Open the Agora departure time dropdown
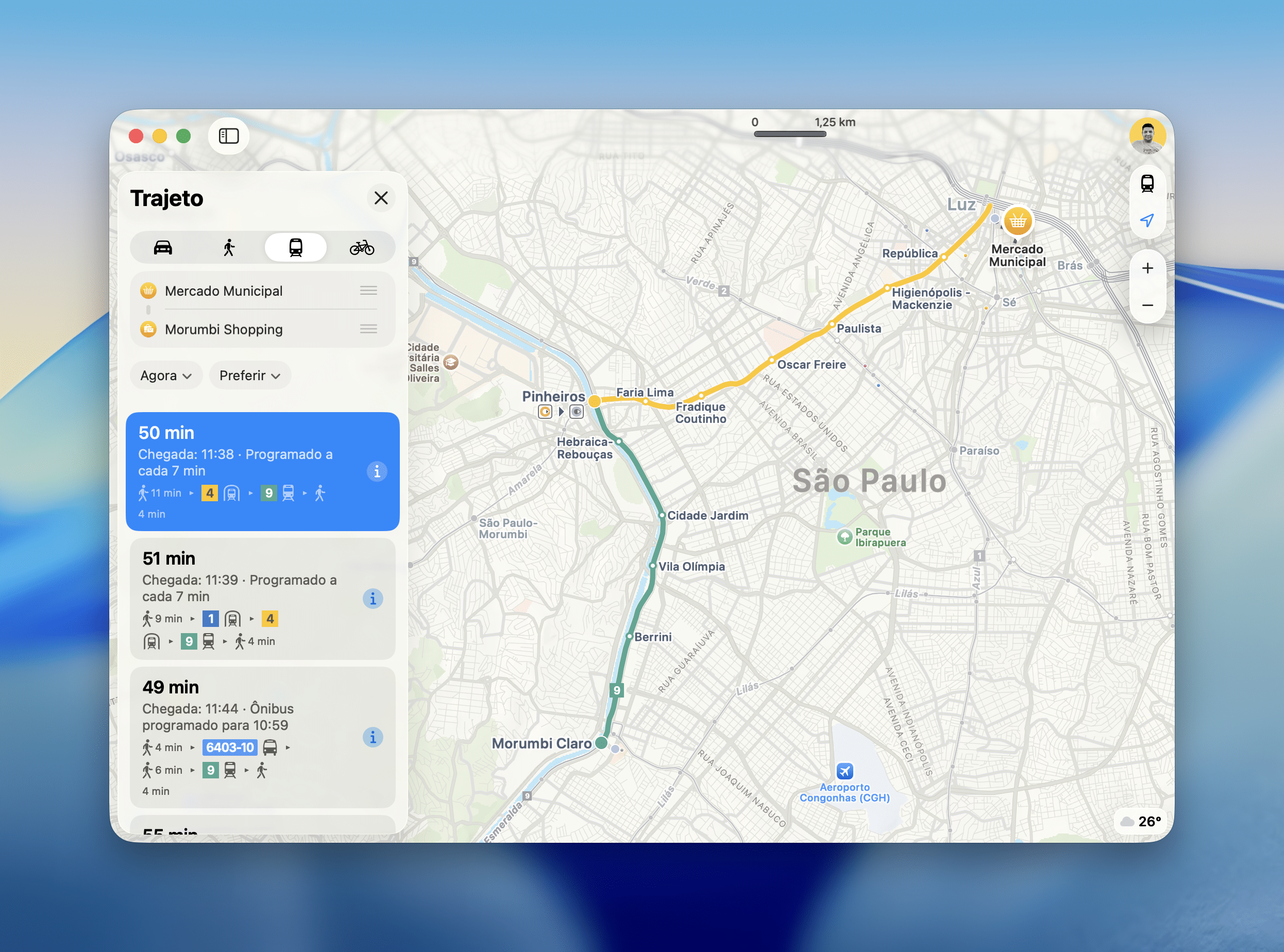This screenshot has height=952, width=1284. (x=165, y=376)
